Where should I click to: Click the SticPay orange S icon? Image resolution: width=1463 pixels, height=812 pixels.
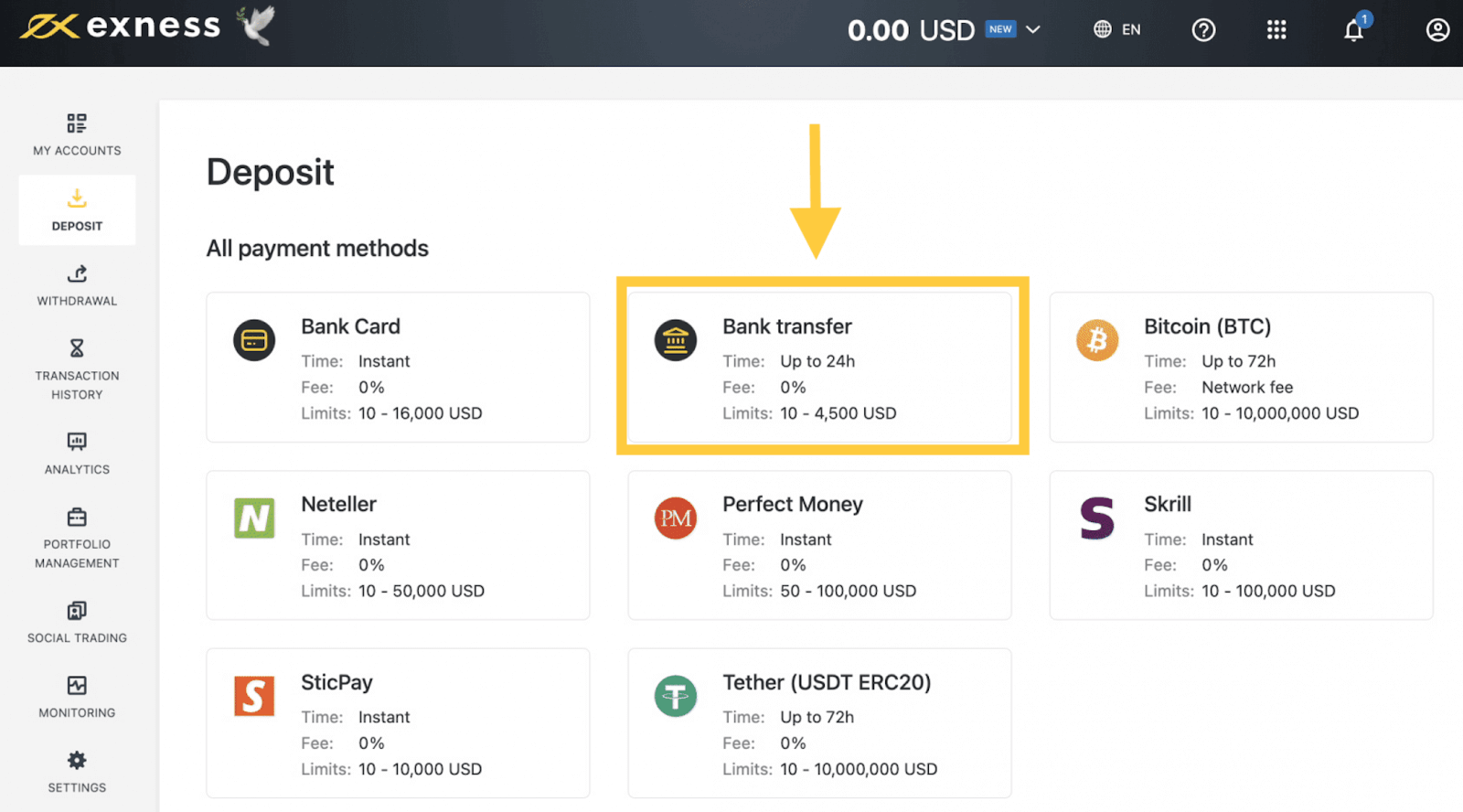(x=254, y=697)
